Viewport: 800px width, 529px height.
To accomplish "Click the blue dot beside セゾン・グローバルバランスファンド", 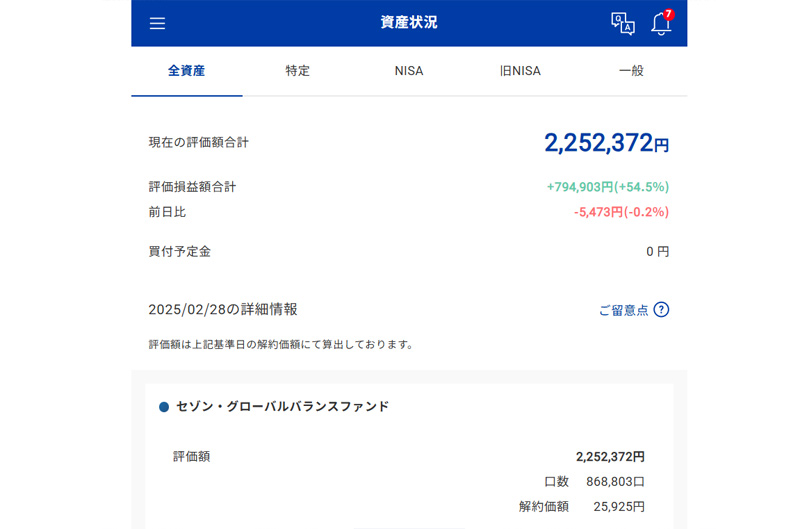I will [164, 407].
